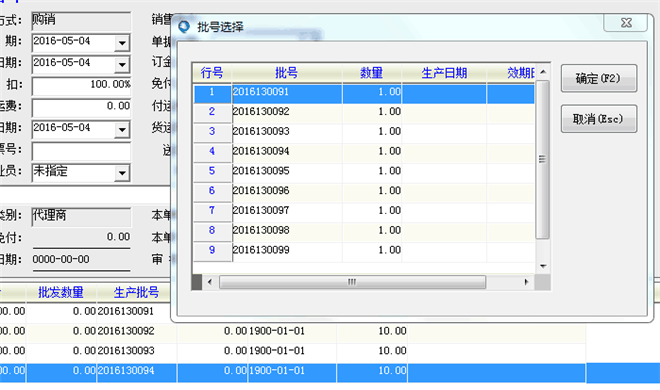Click the 0000-00-00 date value
Screen dimensions: 660x390
(x=61, y=260)
